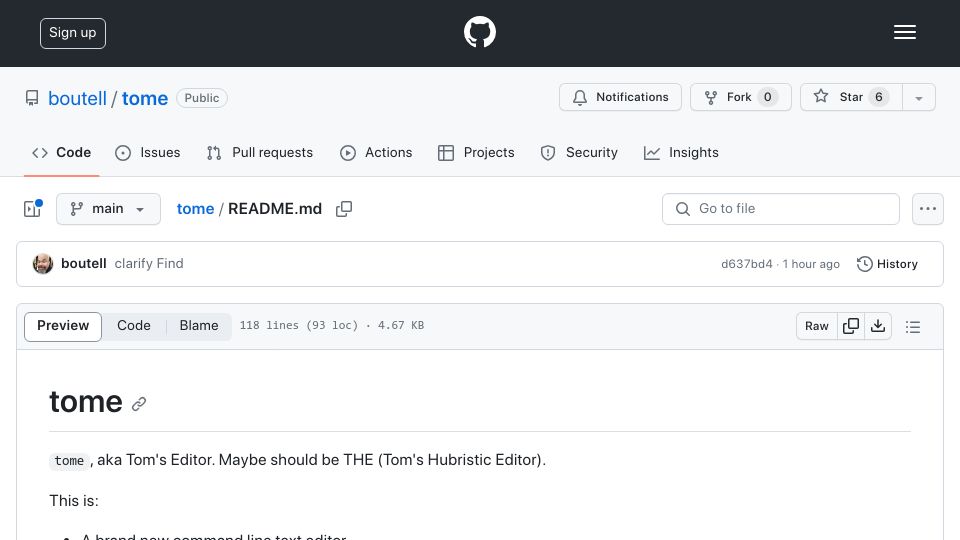Screen dimensions: 960x540
Task: Open the Issues tab
Action: point(148,152)
